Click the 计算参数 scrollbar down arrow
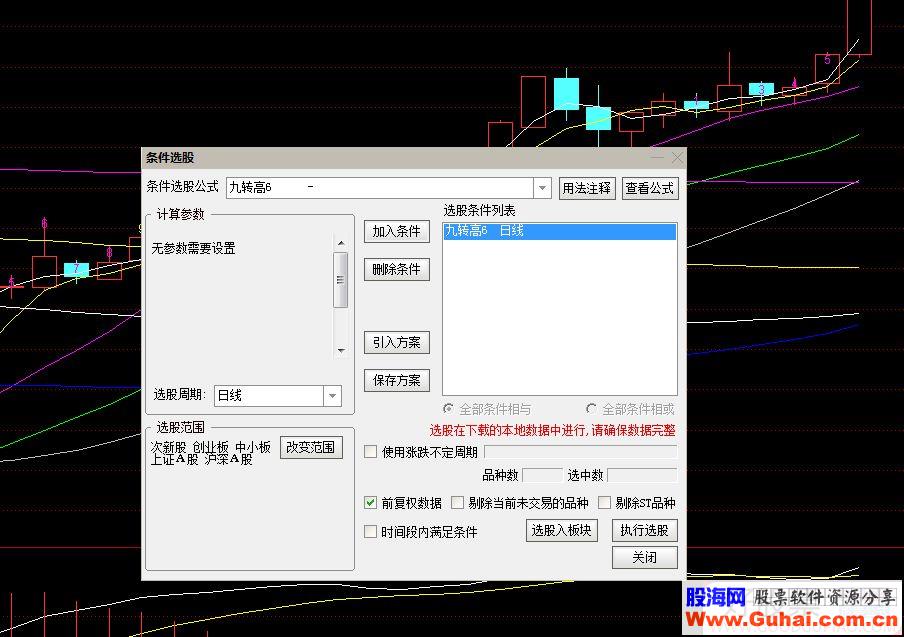 coord(341,350)
